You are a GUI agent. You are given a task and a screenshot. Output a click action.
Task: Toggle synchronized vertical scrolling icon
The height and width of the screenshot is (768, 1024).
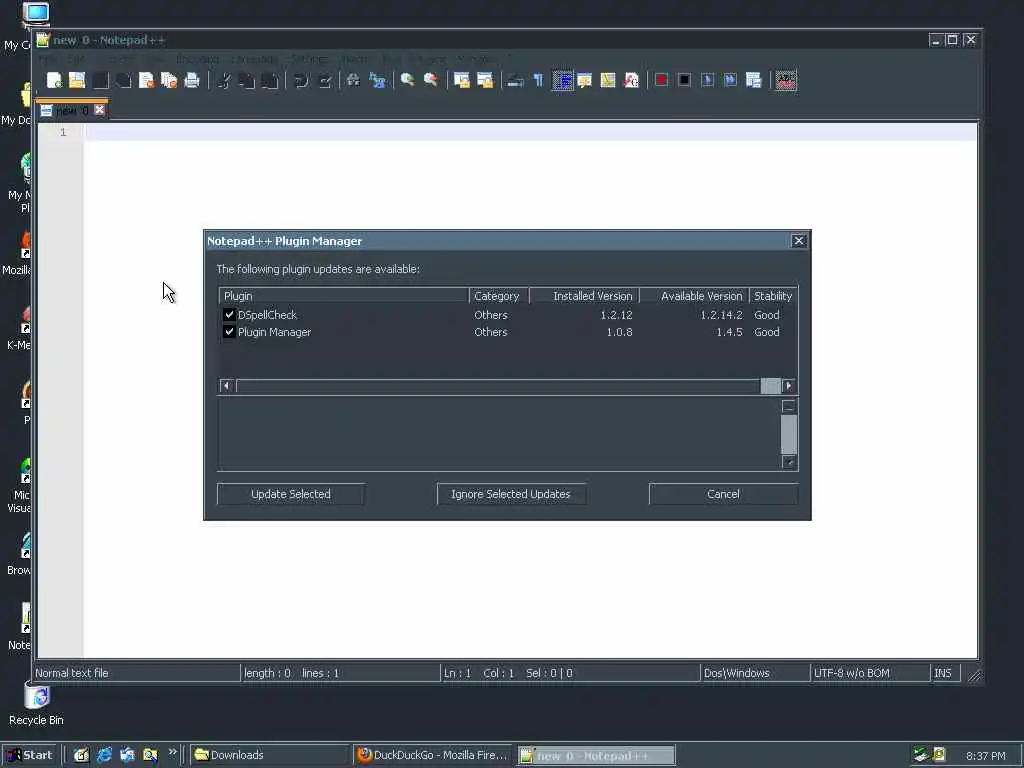(x=462, y=80)
